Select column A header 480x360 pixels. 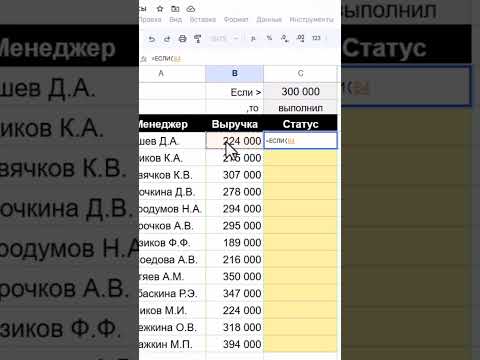(x=172, y=73)
